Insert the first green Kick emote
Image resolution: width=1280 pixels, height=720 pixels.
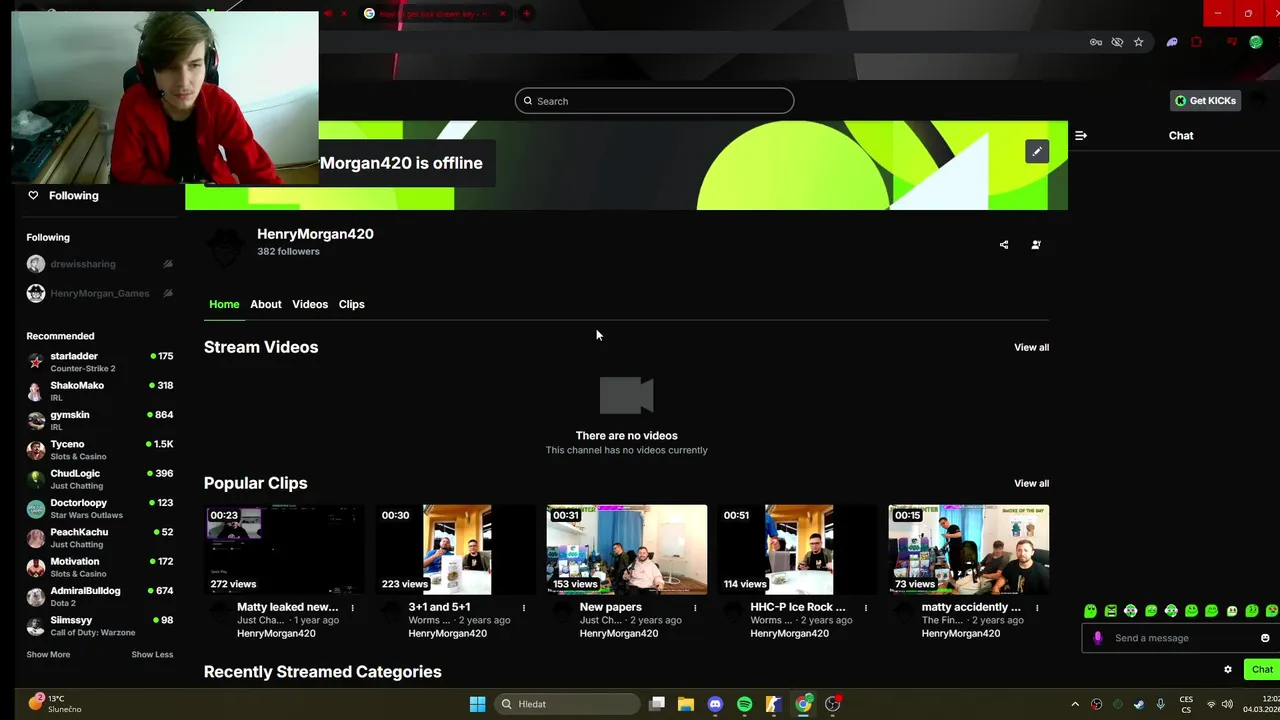point(1090,611)
